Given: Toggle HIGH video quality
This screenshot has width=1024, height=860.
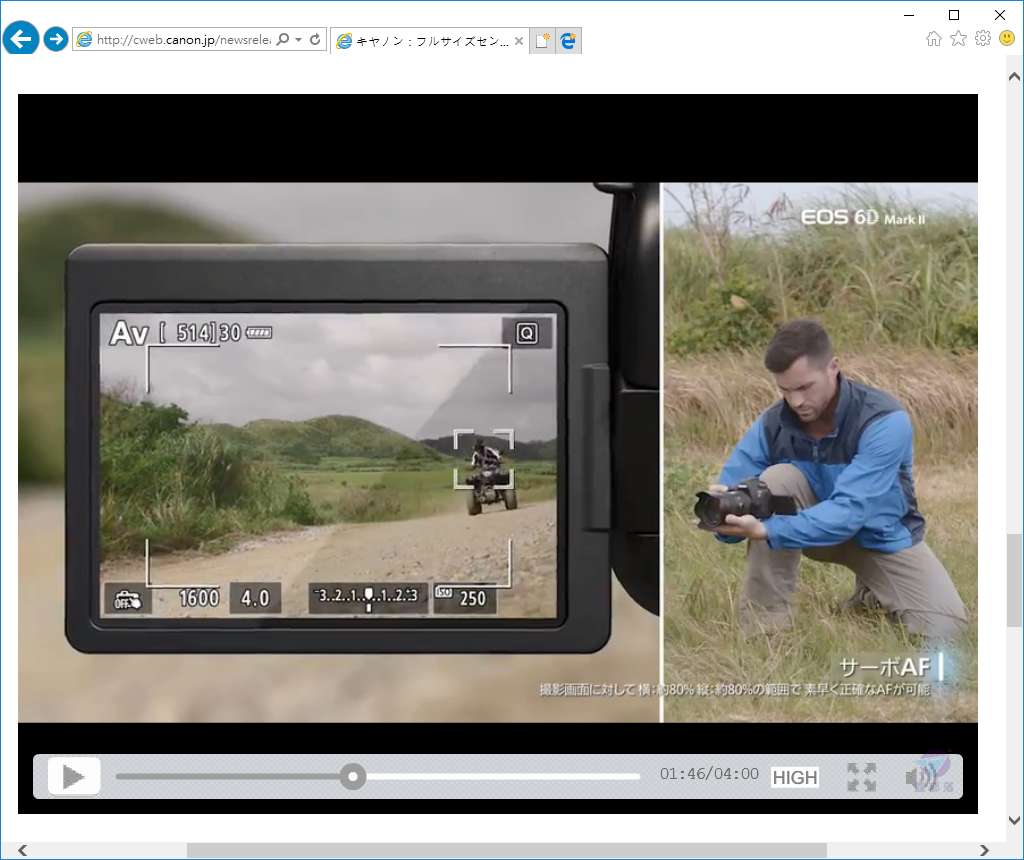Looking at the screenshot, I should (x=795, y=777).
